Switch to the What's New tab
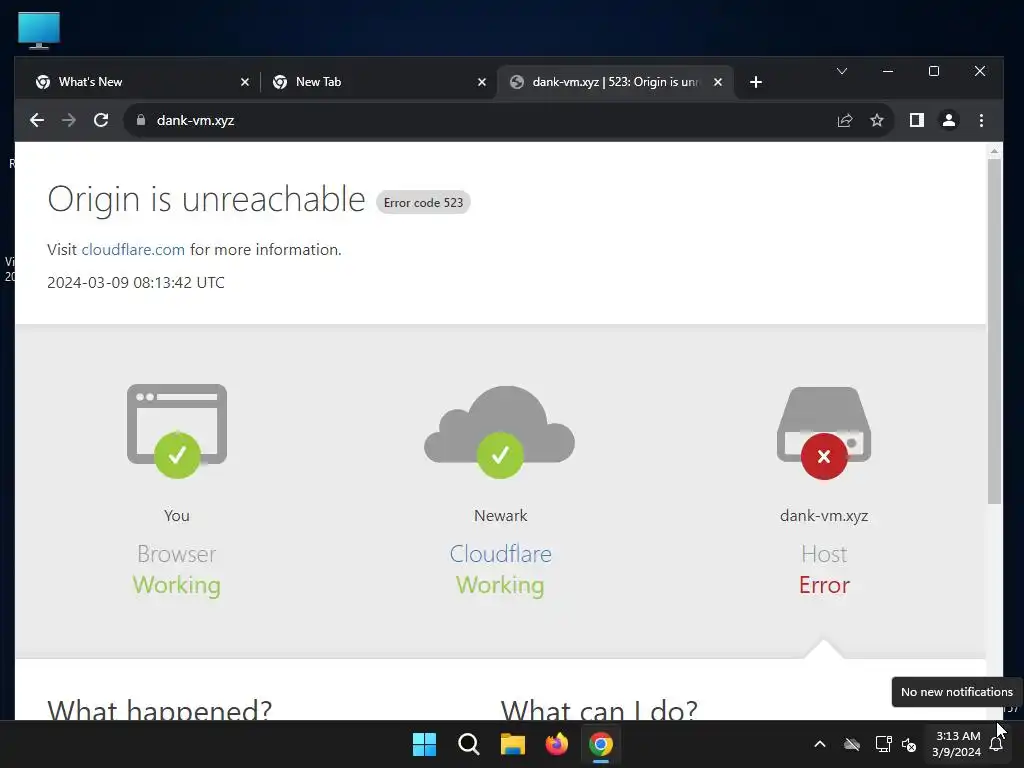1024x768 pixels. click(x=139, y=82)
